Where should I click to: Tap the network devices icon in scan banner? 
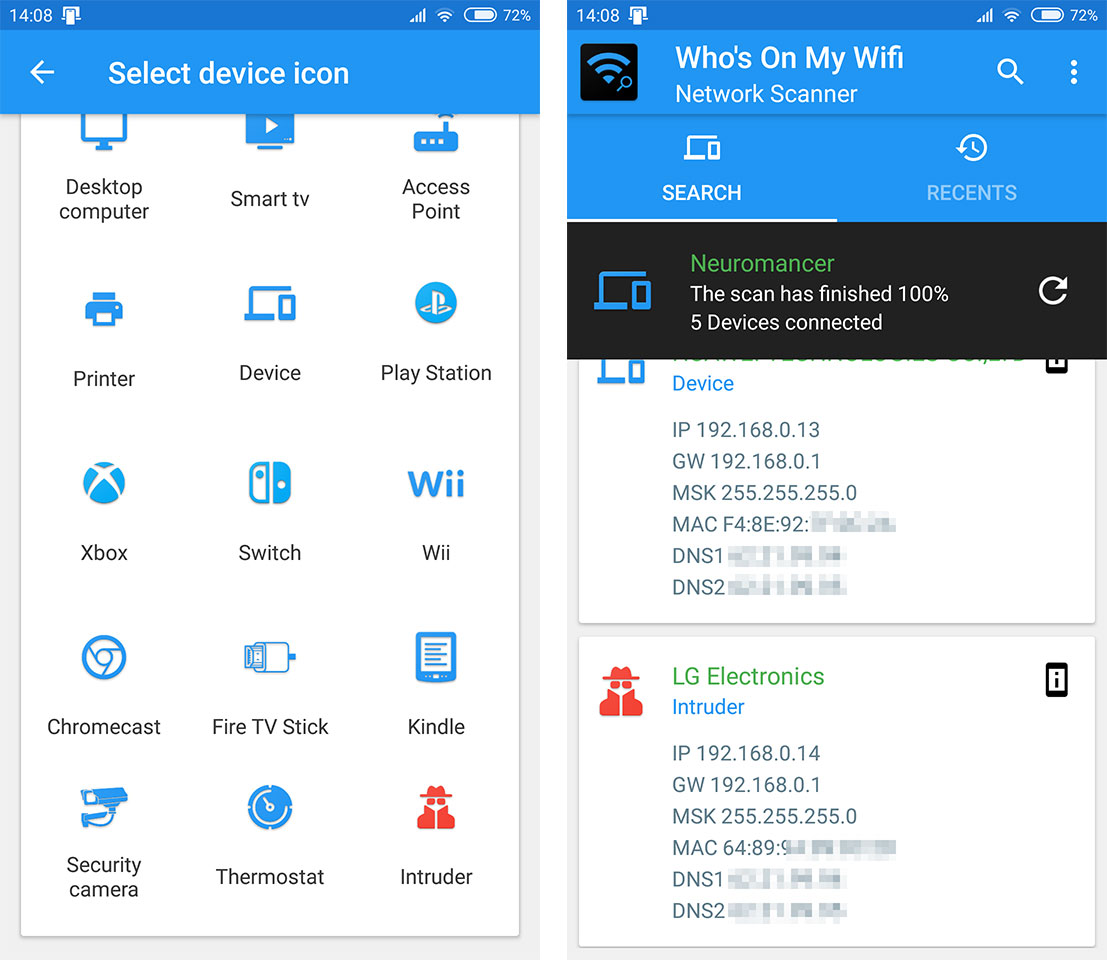pos(622,291)
